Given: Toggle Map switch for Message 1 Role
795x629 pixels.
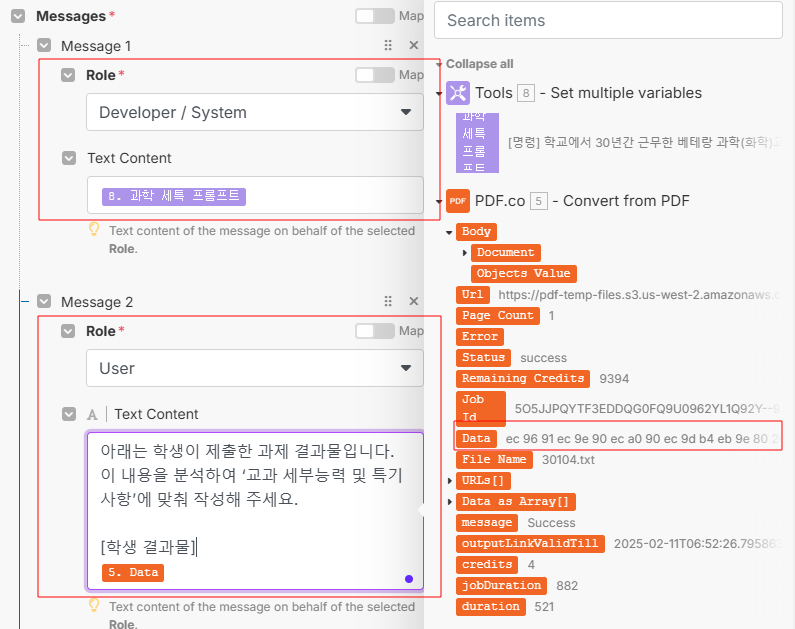Looking at the screenshot, I should [375, 75].
